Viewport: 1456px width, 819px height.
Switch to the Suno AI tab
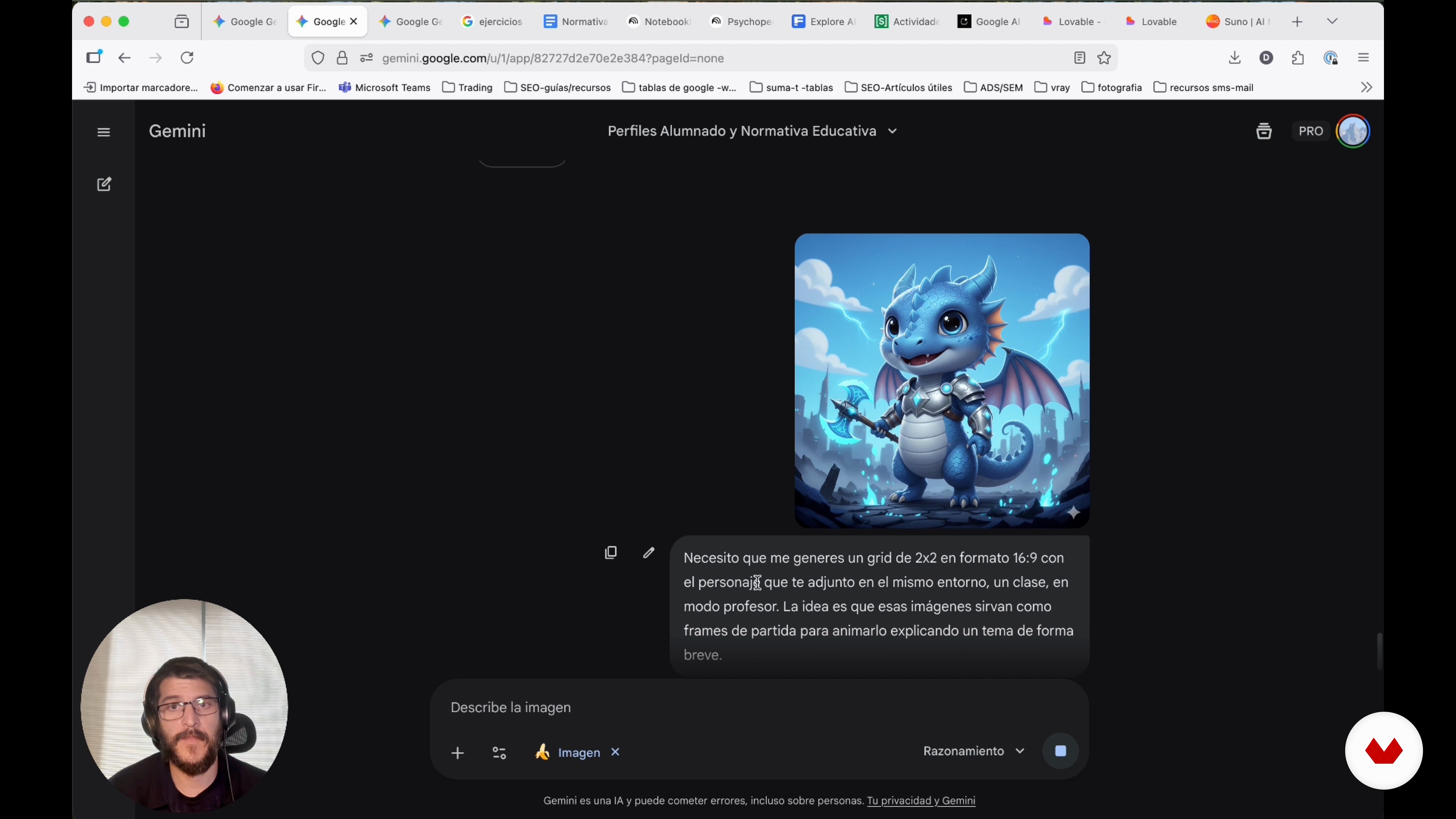click(x=1238, y=22)
